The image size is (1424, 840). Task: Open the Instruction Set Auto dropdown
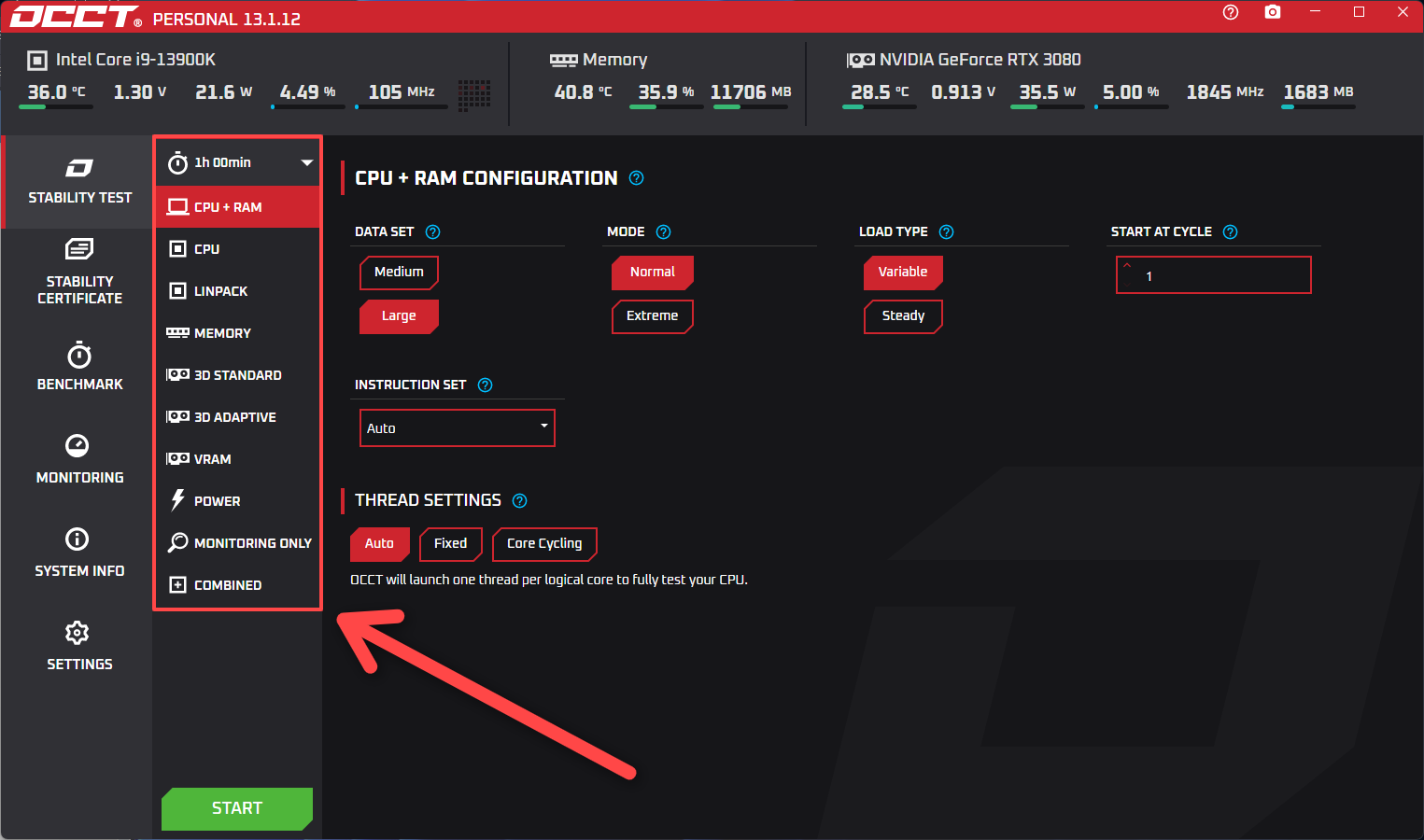tap(458, 427)
